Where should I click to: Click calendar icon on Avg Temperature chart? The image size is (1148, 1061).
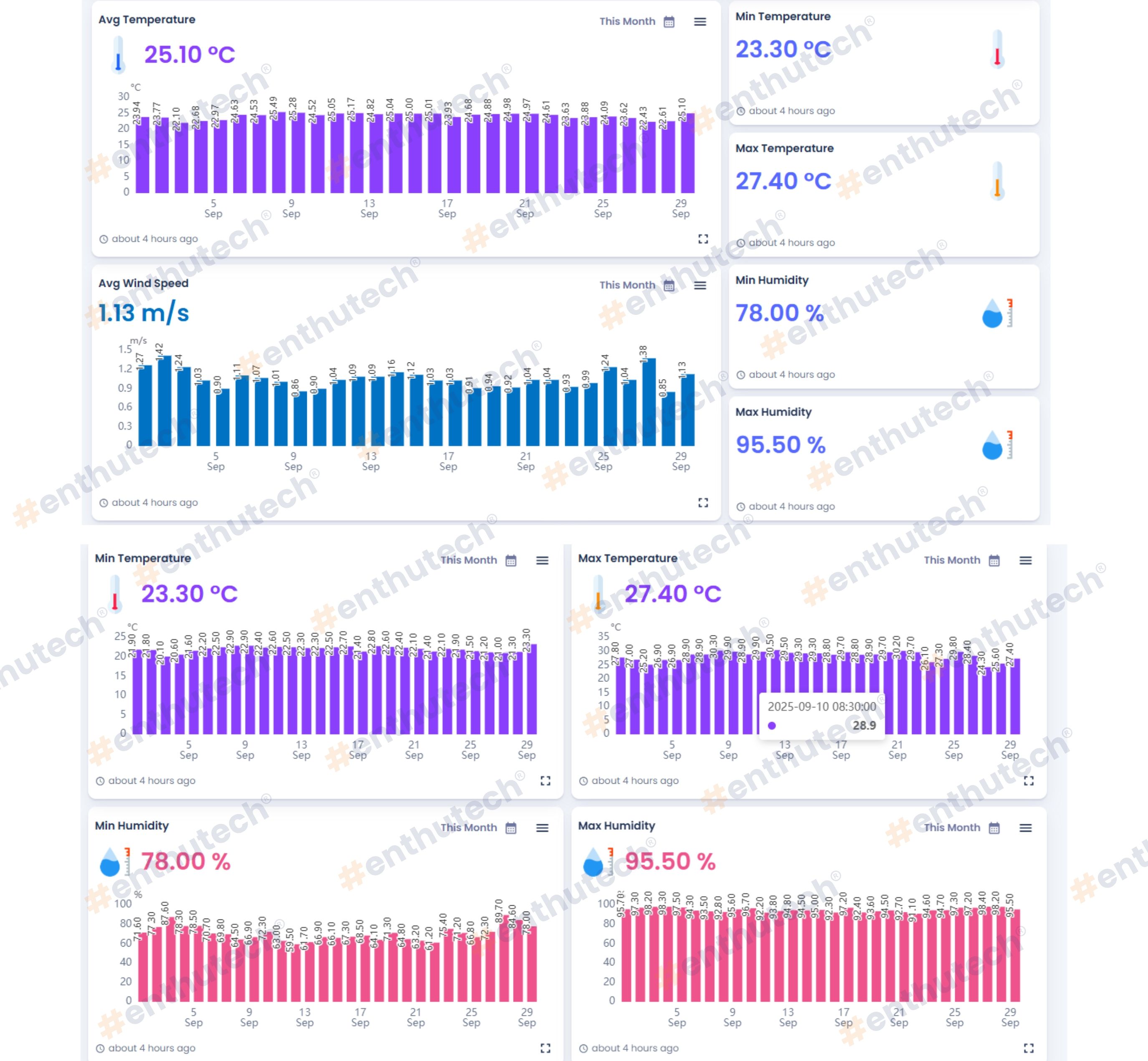click(x=669, y=22)
